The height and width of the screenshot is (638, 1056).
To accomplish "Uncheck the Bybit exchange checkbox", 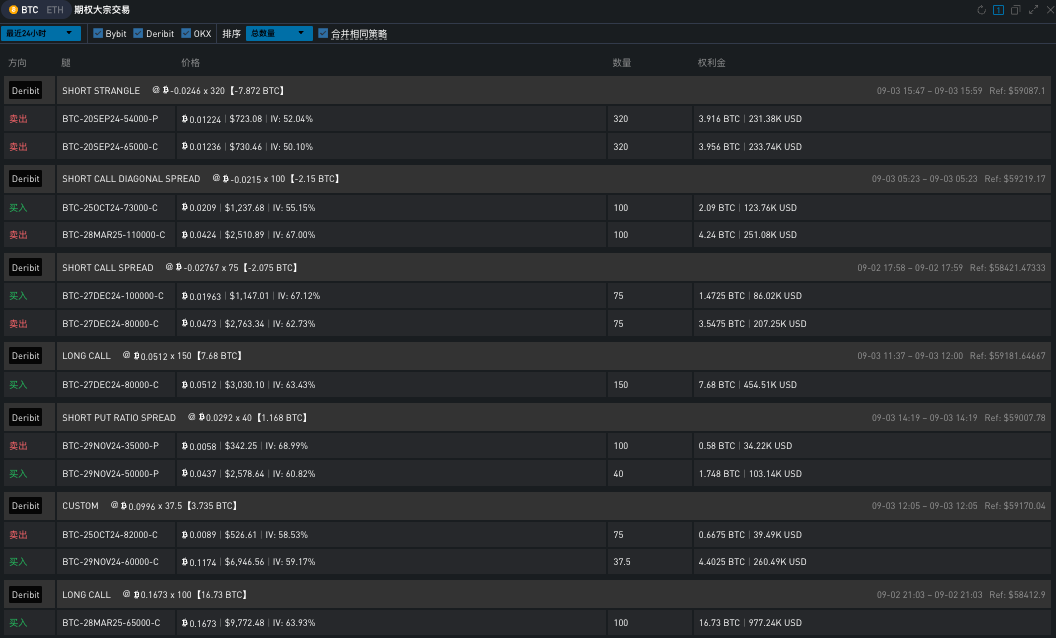I will pos(98,33).
